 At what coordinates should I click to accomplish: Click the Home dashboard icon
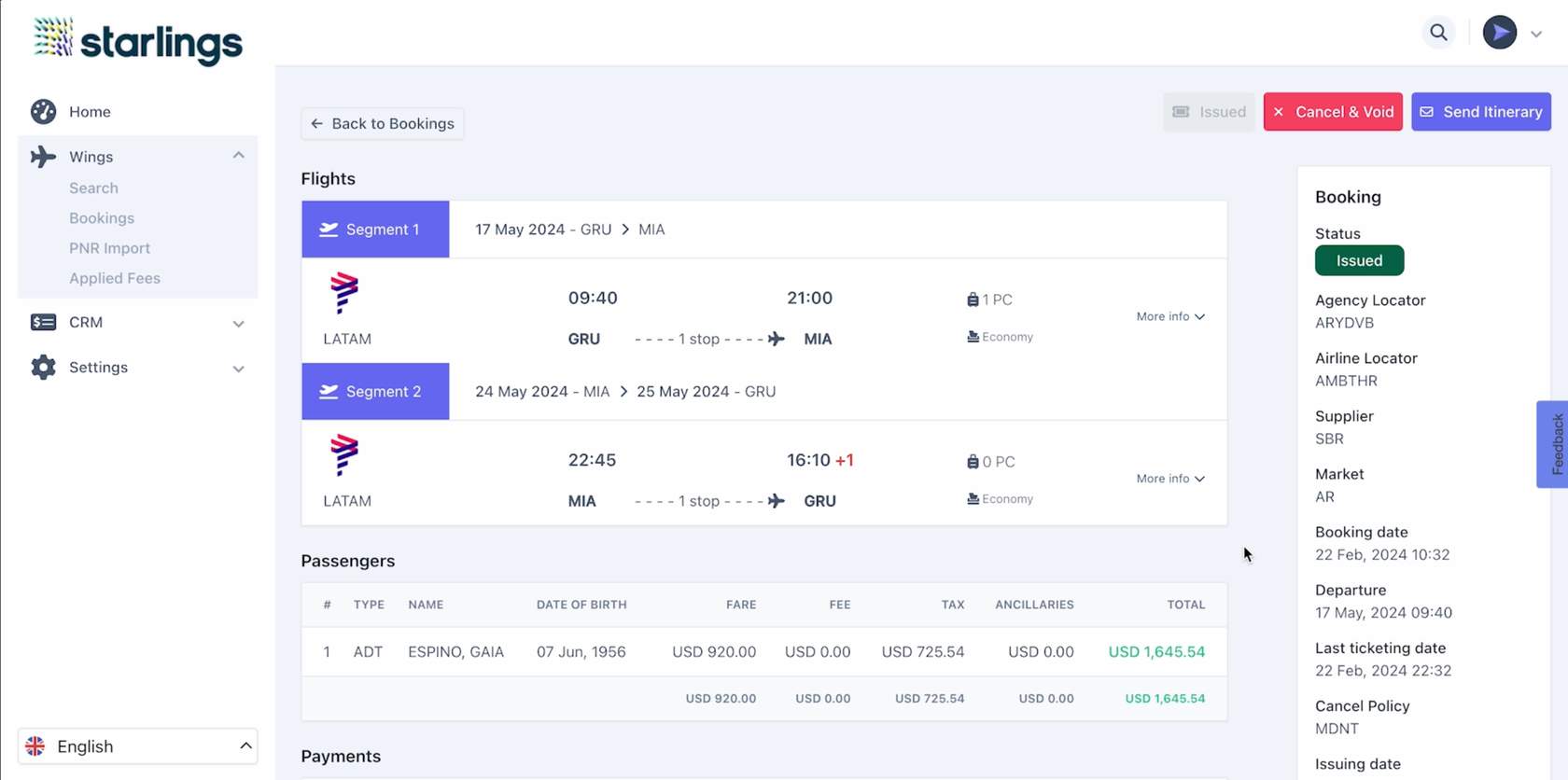tap(43, 112)
